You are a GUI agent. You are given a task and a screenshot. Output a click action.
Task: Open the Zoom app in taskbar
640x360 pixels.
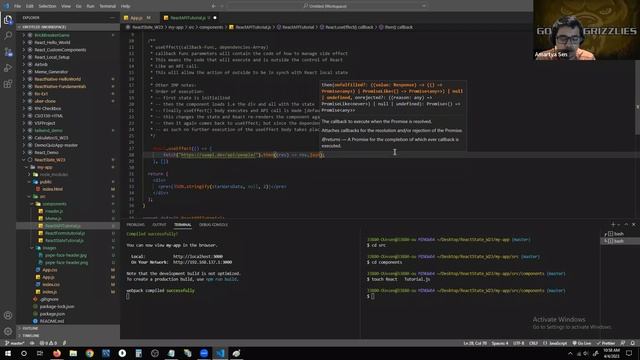[204, 353]
